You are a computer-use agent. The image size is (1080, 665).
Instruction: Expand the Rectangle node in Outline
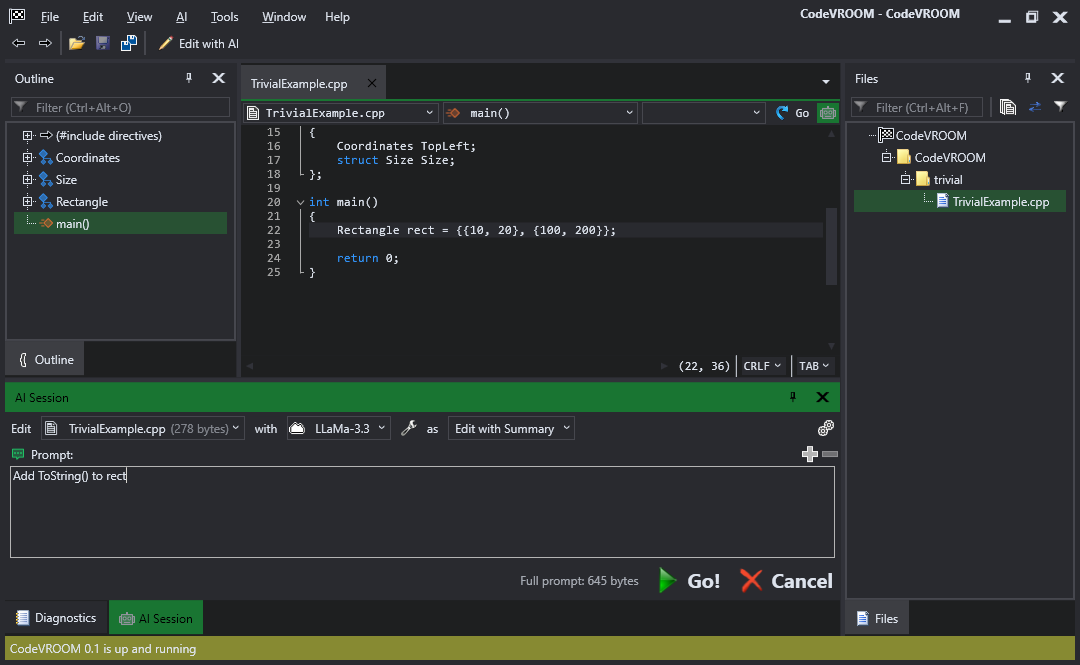click(x=28, y=202)
